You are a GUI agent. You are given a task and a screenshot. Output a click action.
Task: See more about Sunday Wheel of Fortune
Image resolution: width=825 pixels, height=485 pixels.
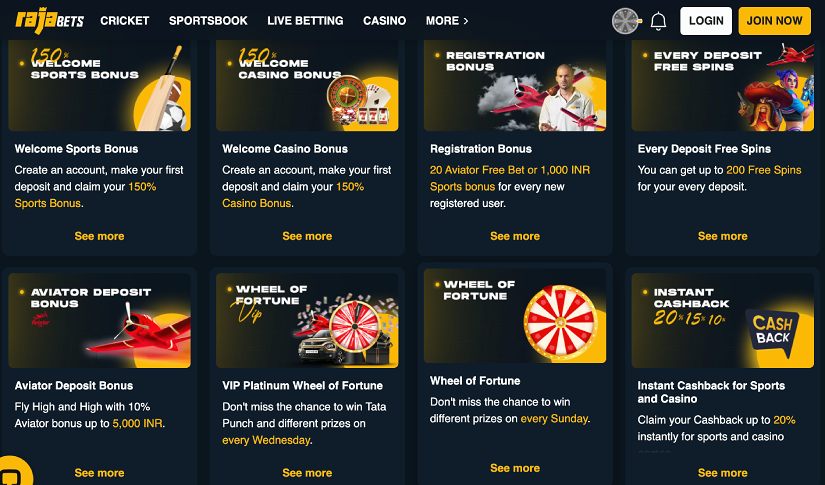(515, 468)
